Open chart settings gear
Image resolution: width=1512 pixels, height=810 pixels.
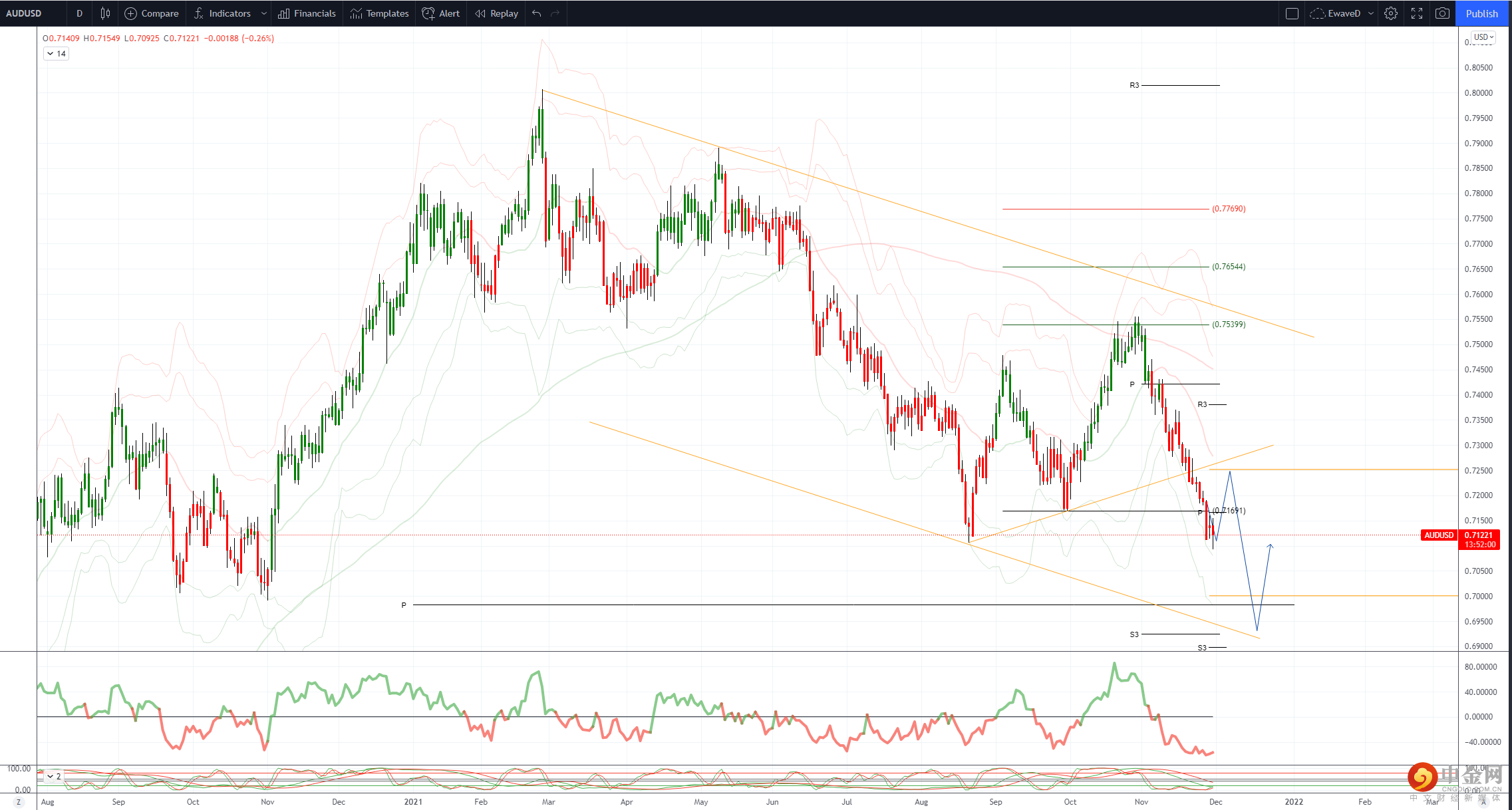(1391, 13)
